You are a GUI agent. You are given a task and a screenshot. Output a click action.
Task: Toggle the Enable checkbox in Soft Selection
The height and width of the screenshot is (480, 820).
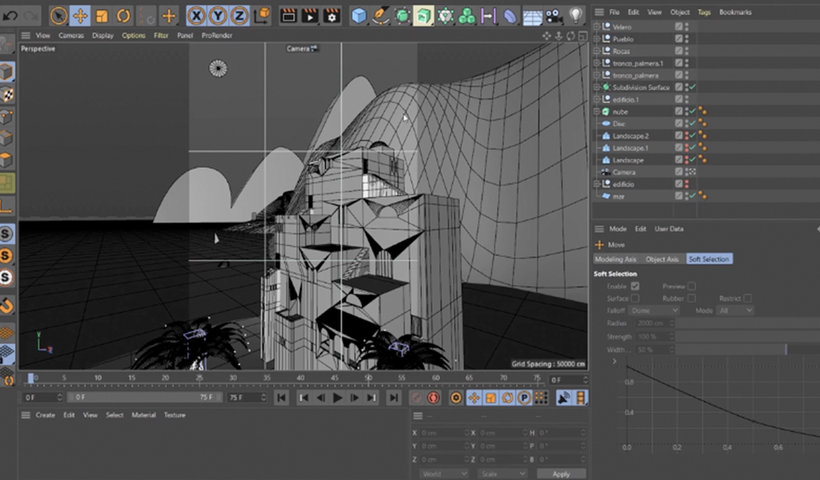(636, 286)
